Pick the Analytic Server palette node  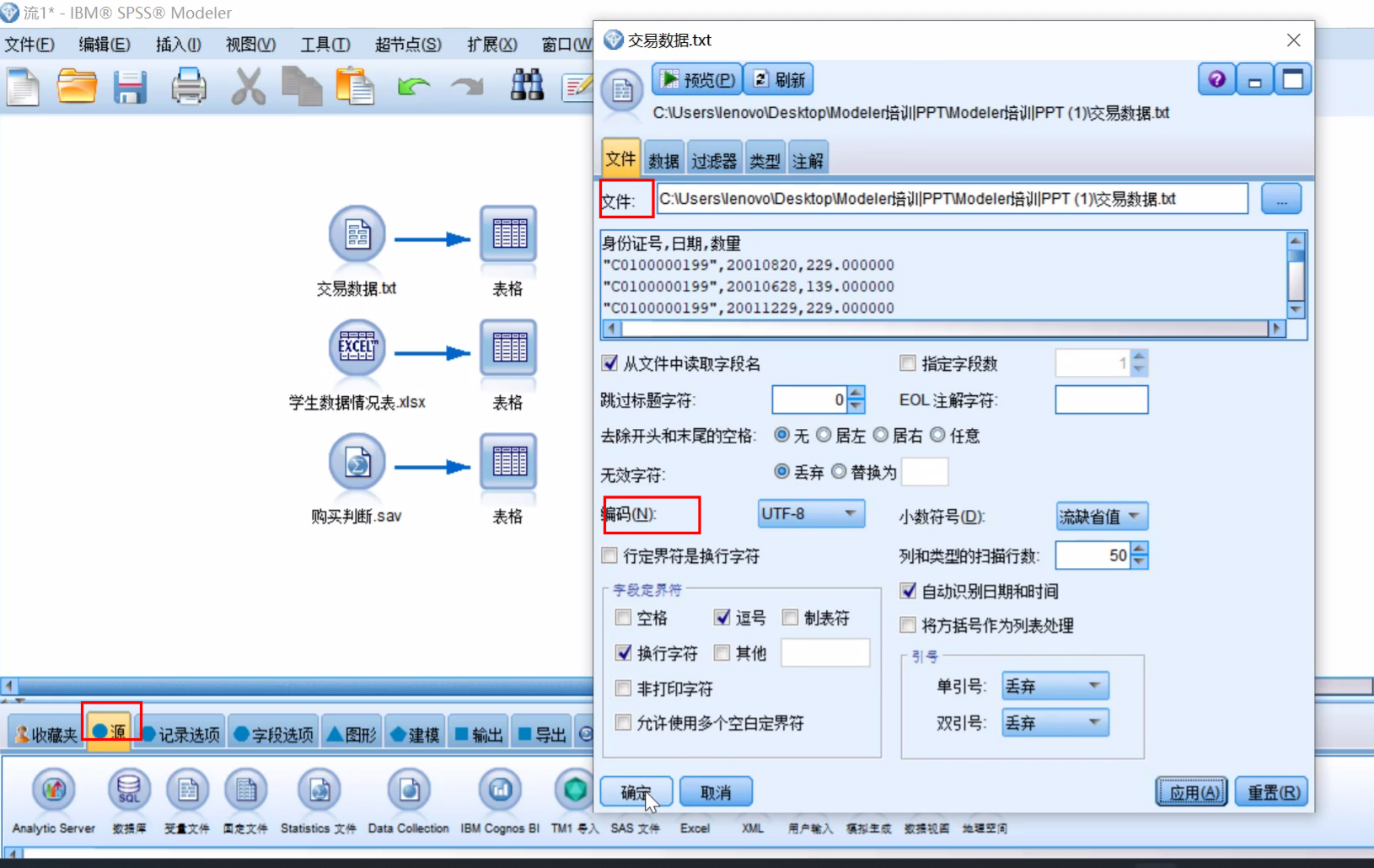click(x=53, y=790)
